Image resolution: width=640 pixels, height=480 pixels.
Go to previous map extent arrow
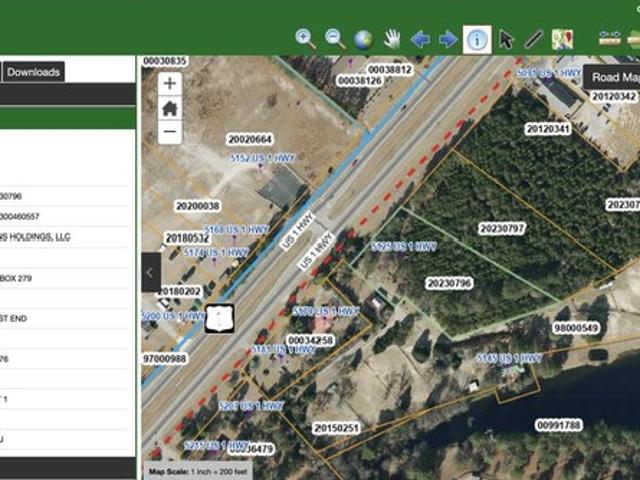(420, 39)
